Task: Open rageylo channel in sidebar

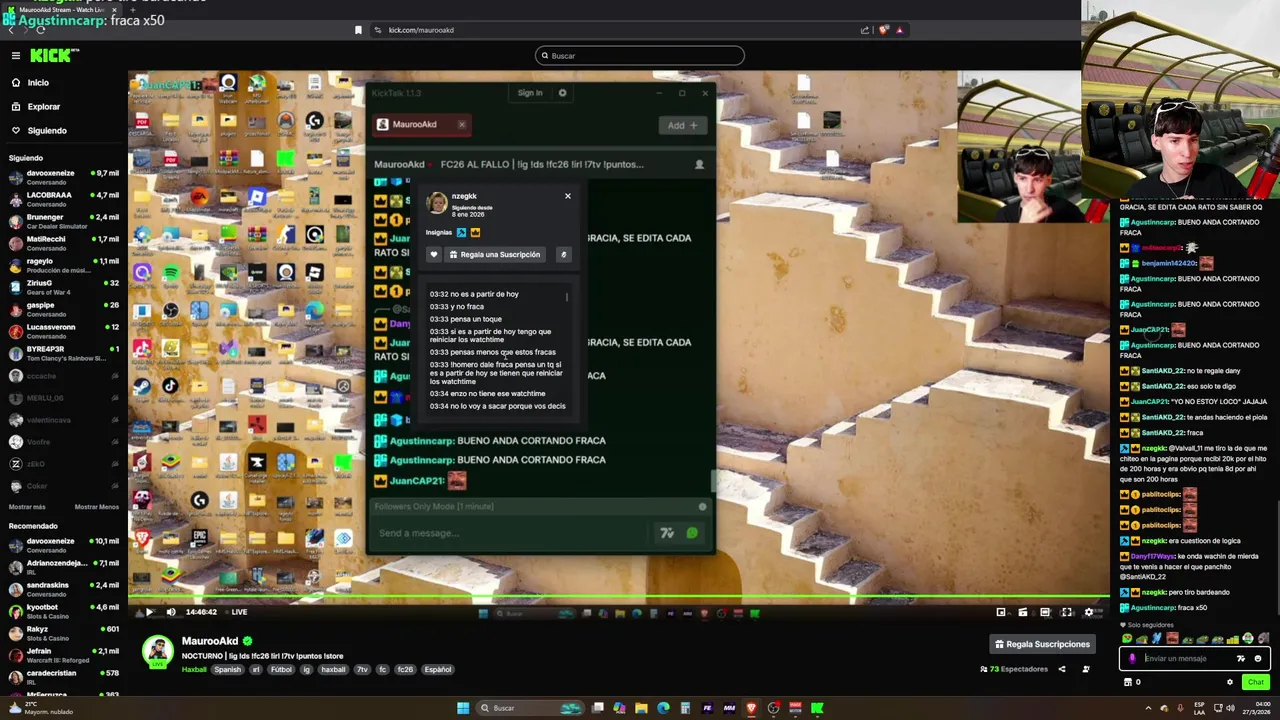Action: point(63,265)
